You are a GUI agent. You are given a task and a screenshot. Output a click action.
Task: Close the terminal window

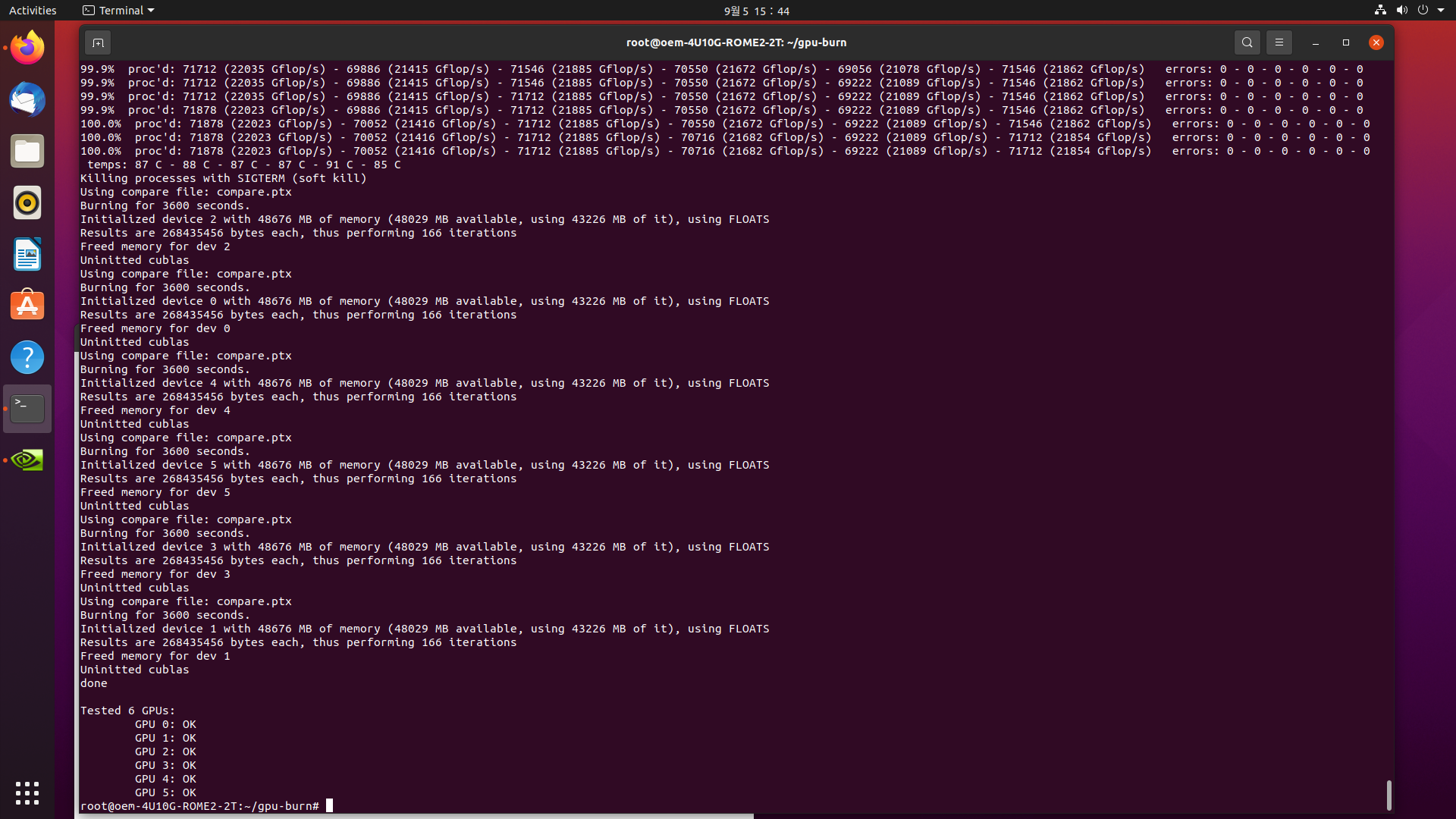pyautogui.click(x=1376, y=42)
